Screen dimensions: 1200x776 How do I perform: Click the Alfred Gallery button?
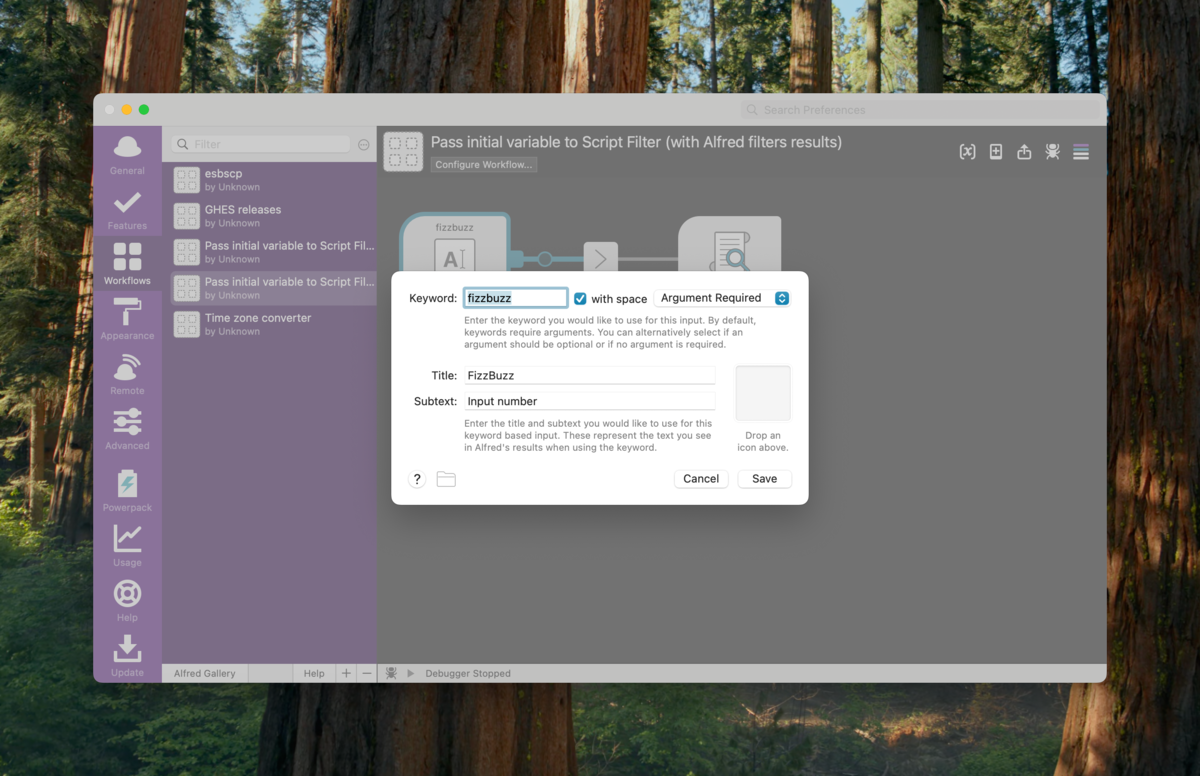(x=205, y=673)
